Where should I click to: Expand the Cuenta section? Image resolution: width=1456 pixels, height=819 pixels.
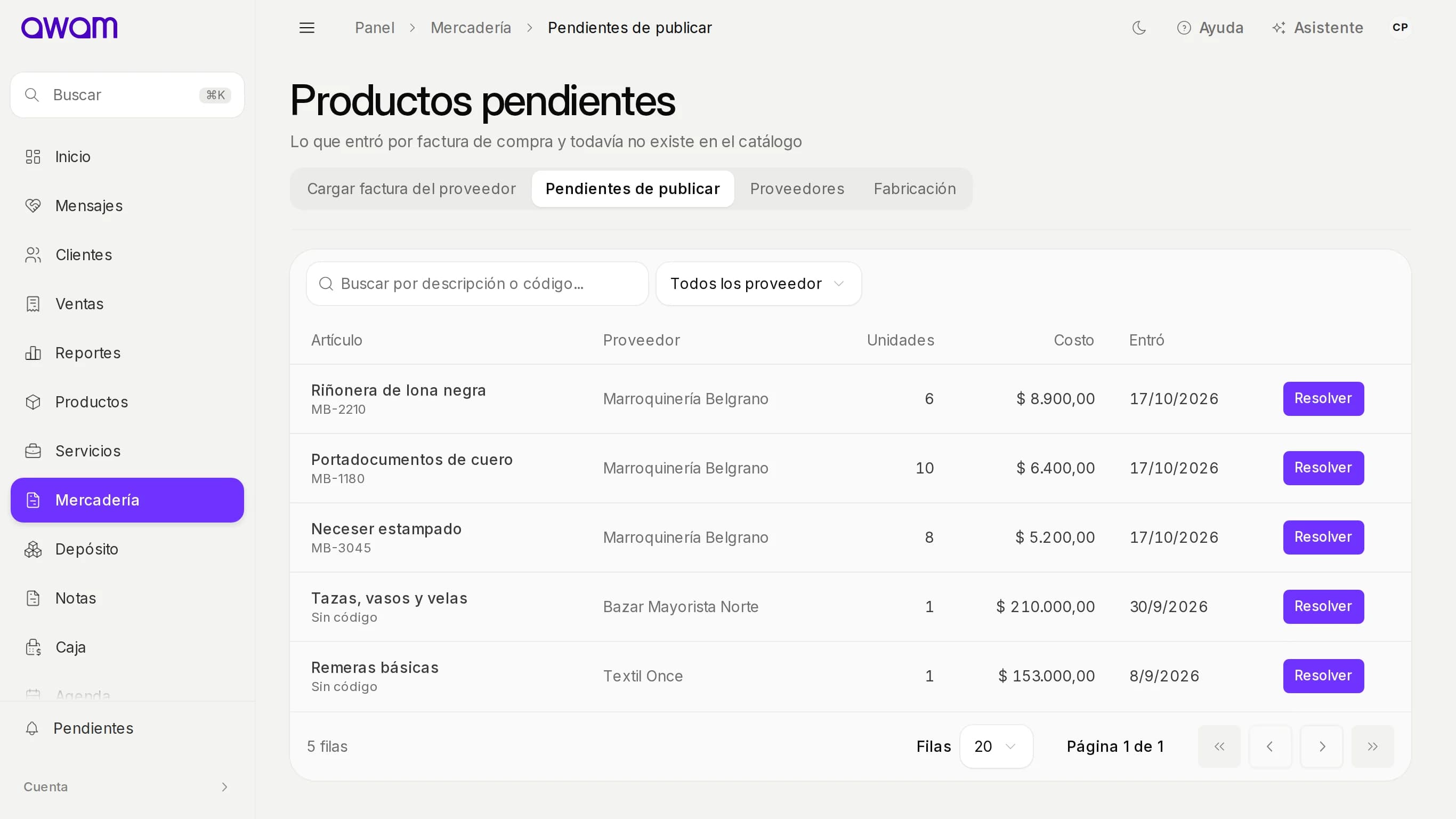click(x=127, y=787)
